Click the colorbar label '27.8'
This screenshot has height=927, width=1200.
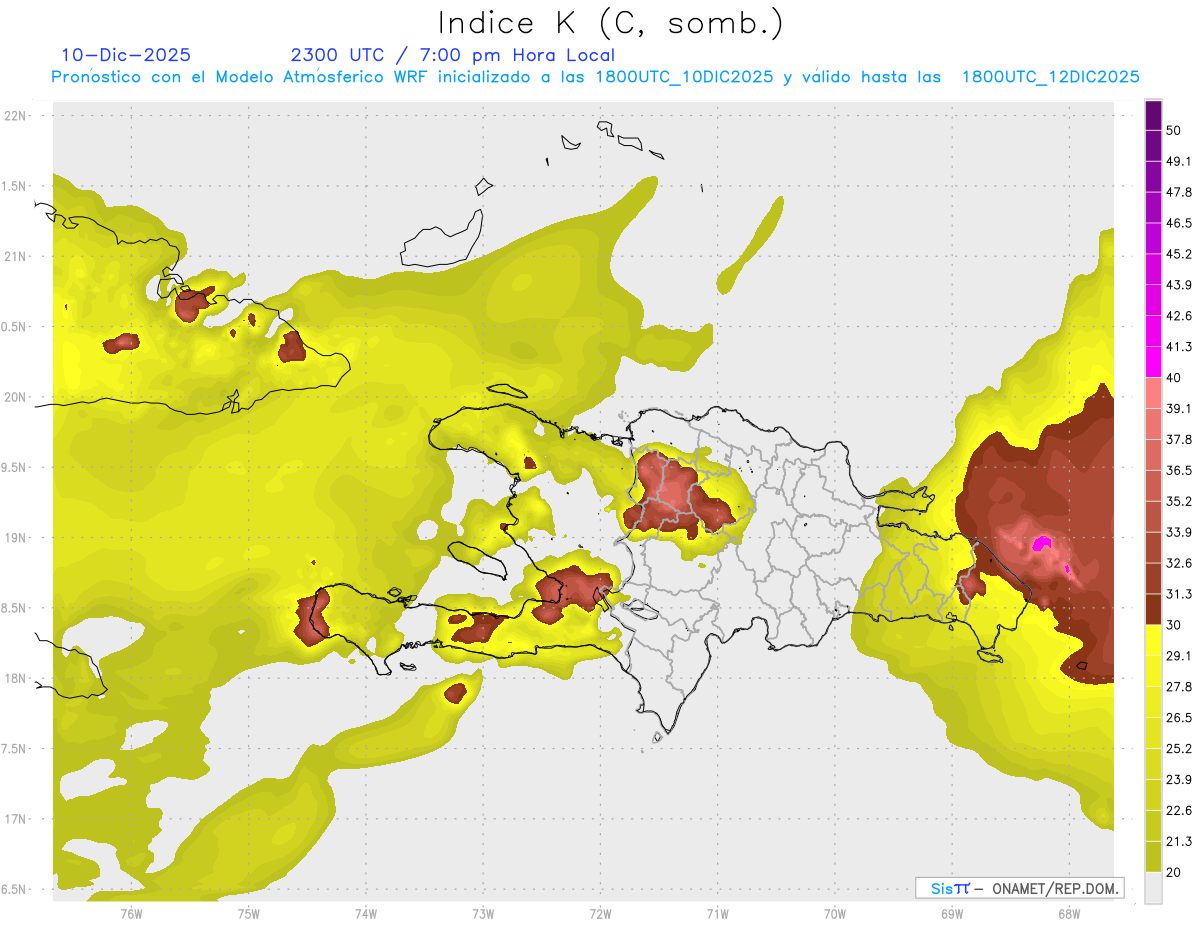pos(1179,687)
